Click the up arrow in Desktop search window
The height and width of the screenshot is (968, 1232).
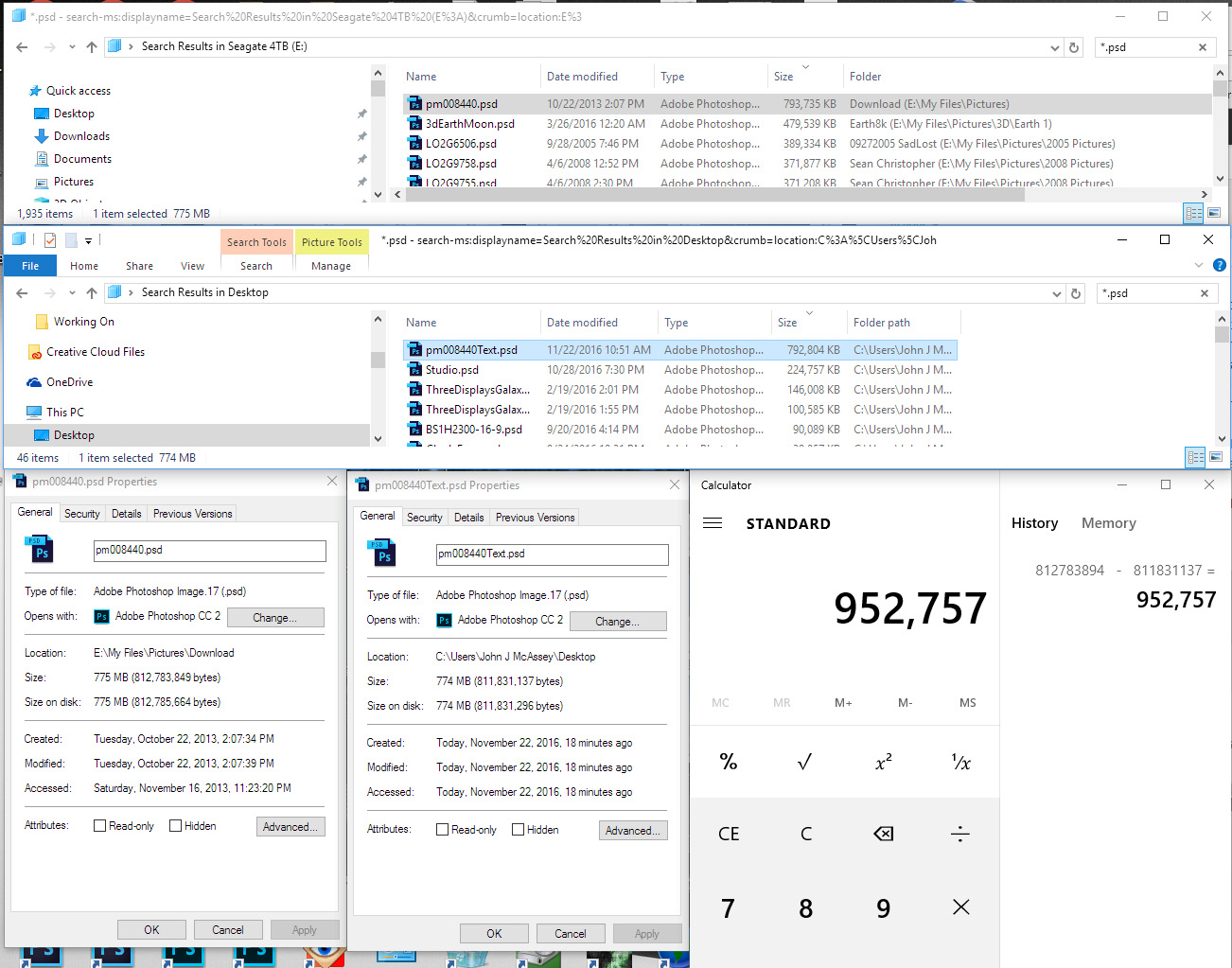[92, 293]
